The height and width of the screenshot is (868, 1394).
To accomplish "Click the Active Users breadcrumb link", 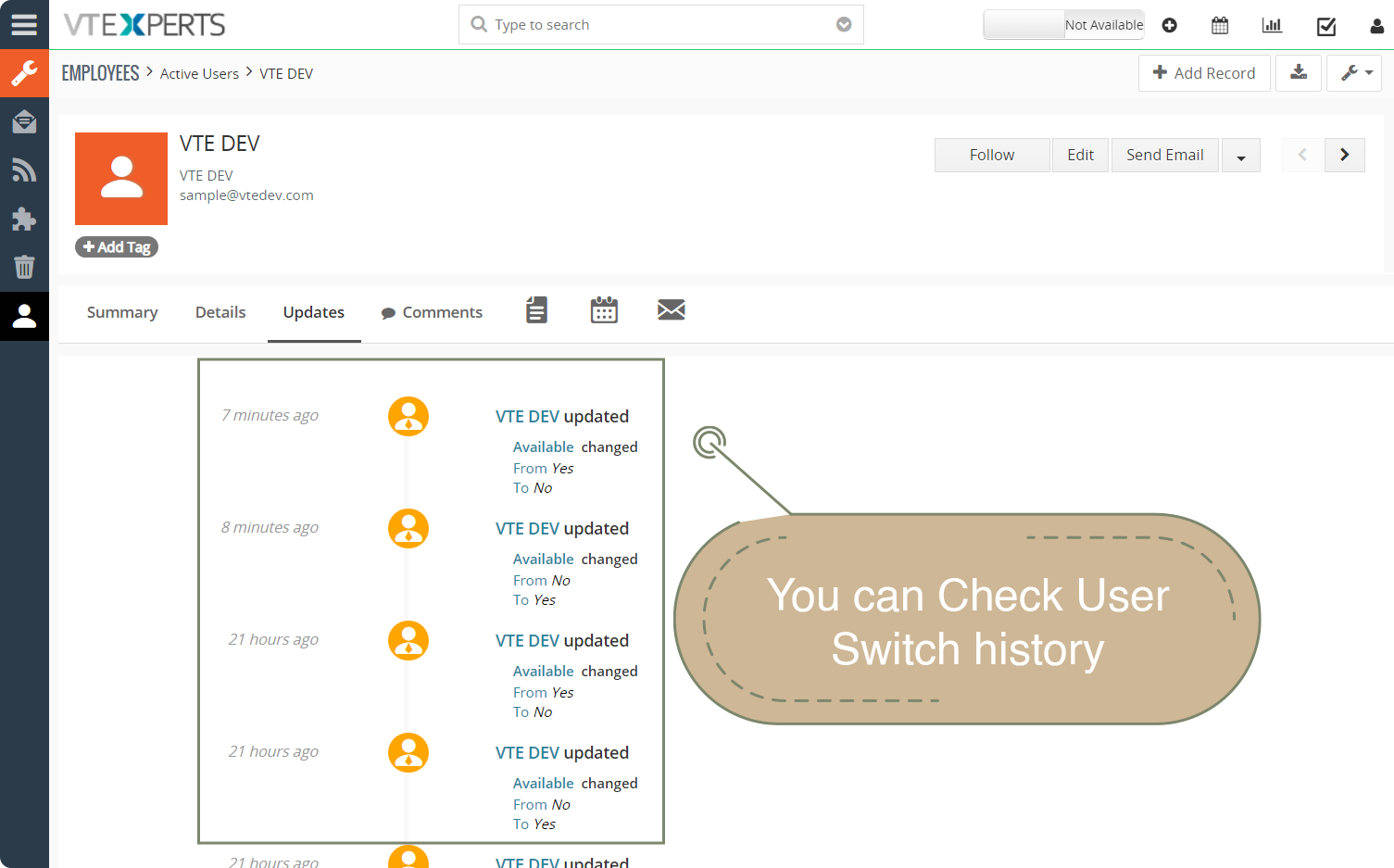I will pyautogui.click(x=199, y=73).
